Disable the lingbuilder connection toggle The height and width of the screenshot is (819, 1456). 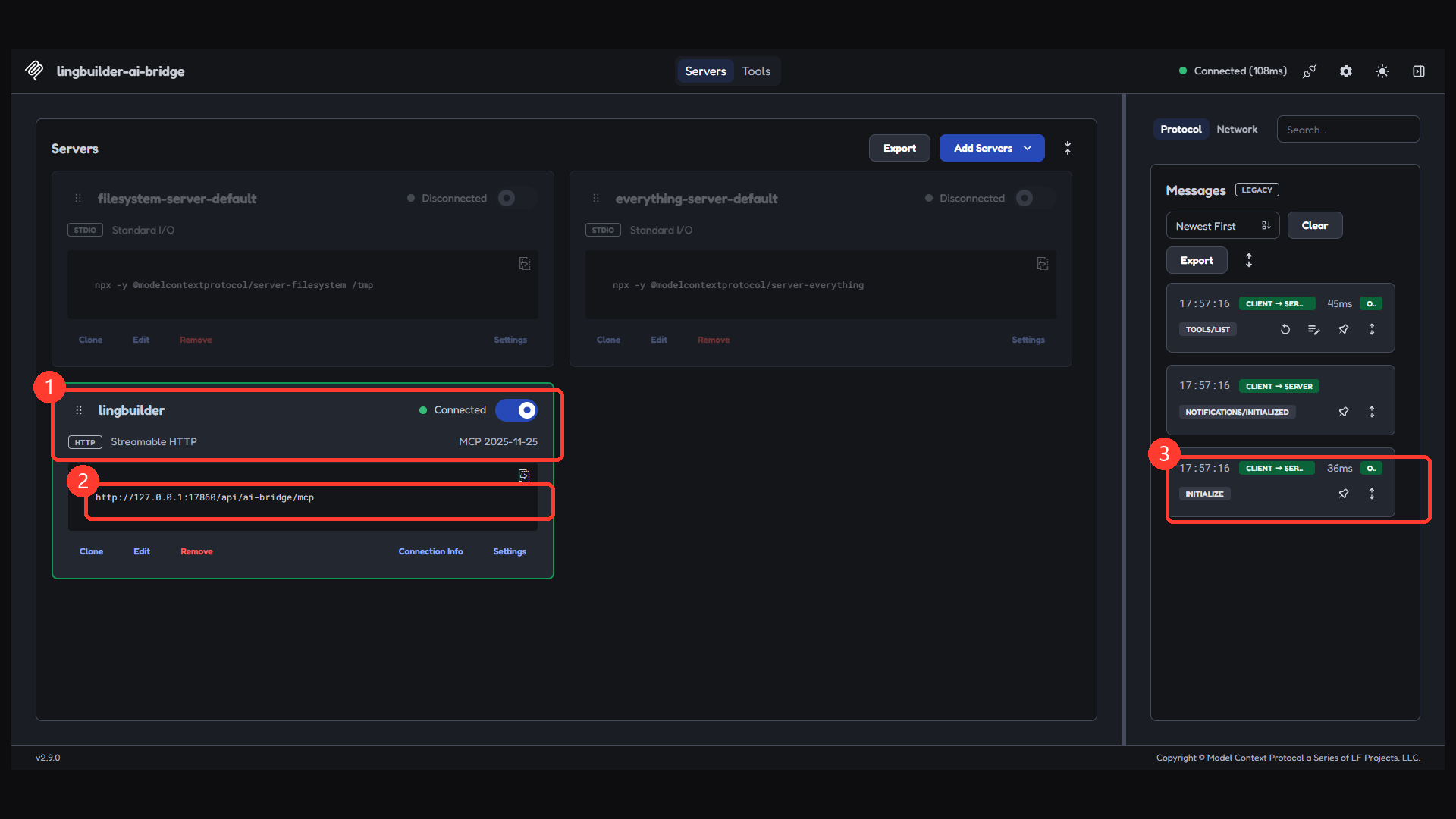pos(516,410)
